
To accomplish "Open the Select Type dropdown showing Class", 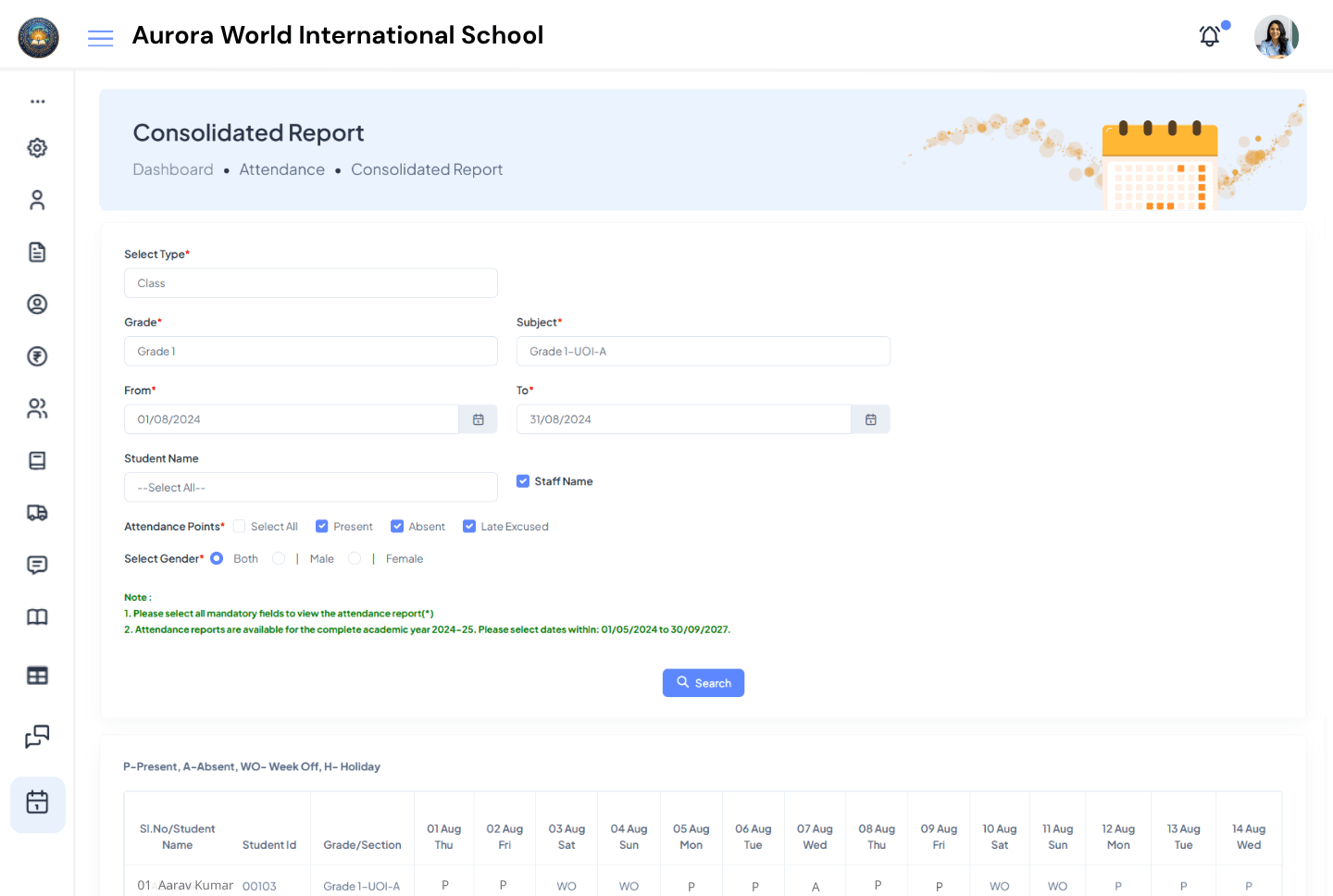I will click(x=310, y=283).
